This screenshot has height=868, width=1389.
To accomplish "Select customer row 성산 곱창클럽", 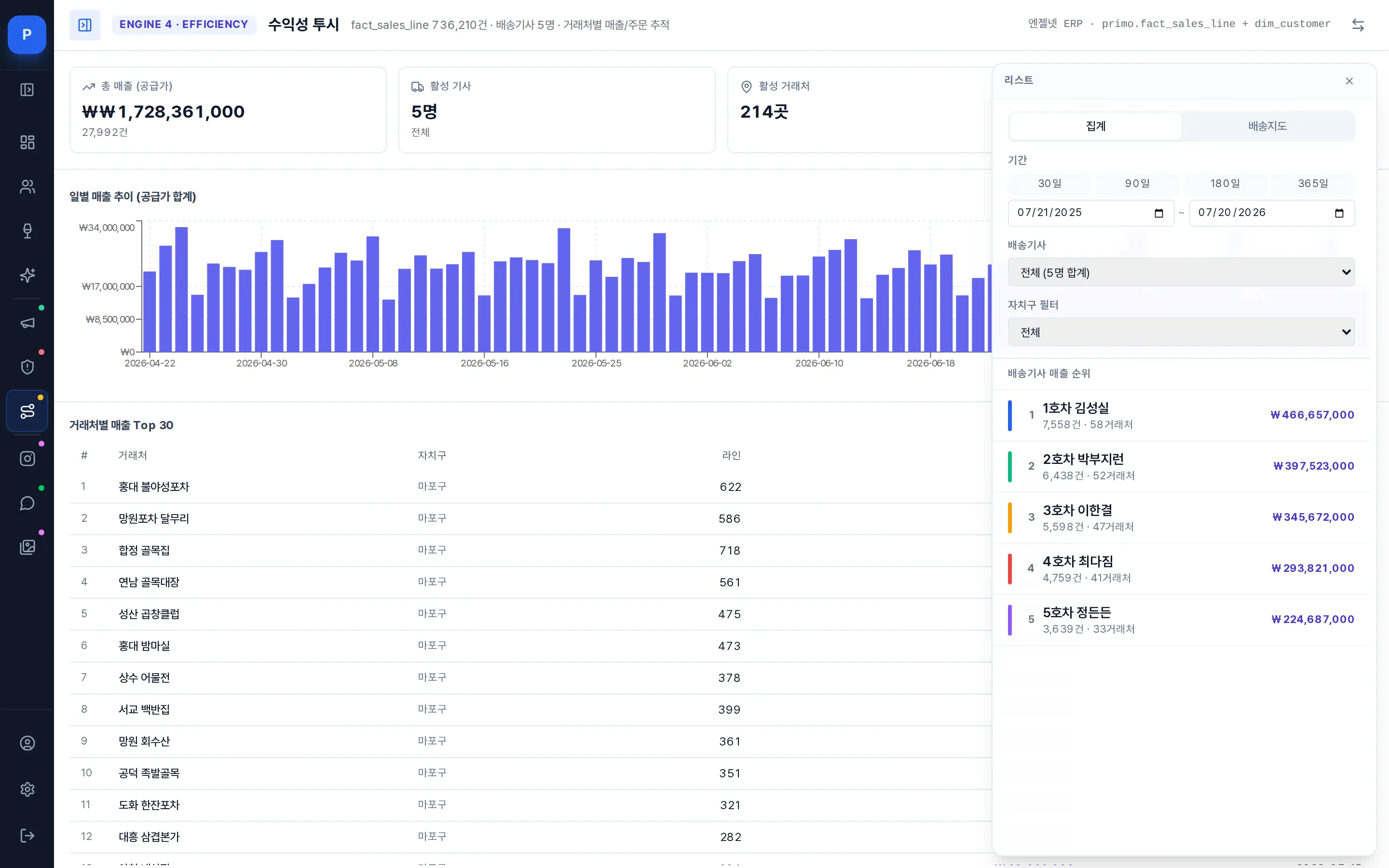I will pyautogui.click(x=531, y=614).
